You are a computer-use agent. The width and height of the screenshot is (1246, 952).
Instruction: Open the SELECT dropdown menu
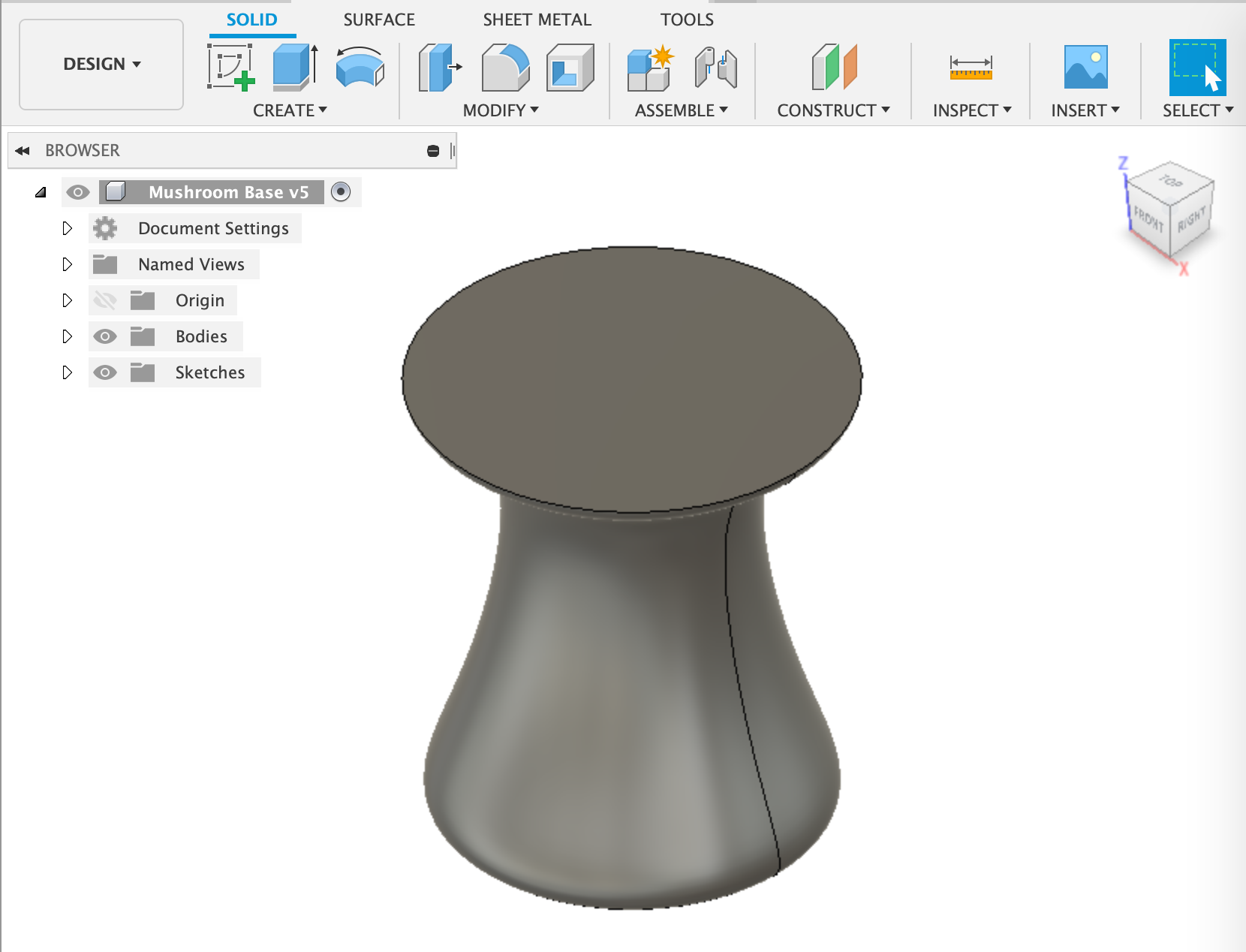pos(1196,110)
